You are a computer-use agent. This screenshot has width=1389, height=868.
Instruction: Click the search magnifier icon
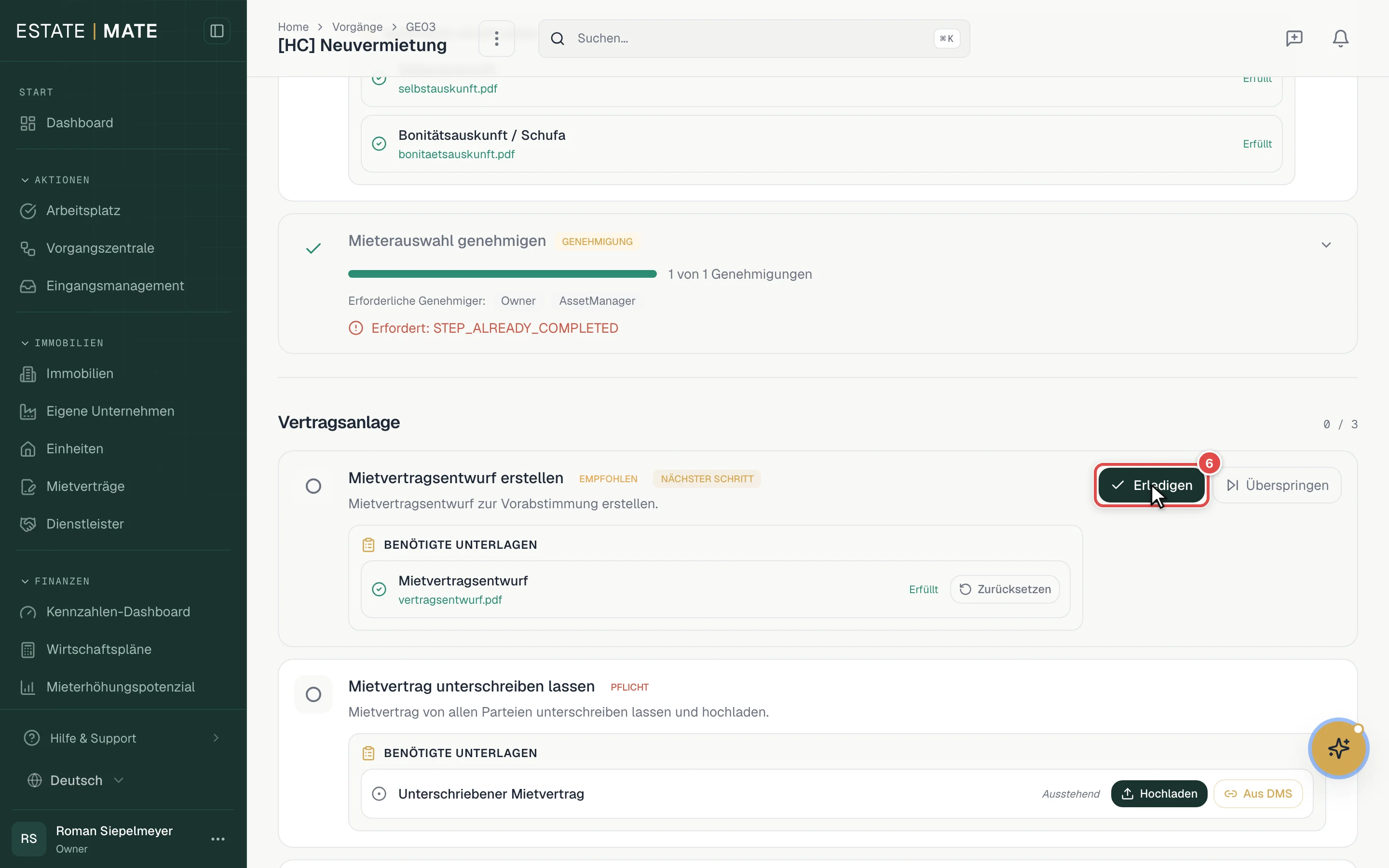558,39
